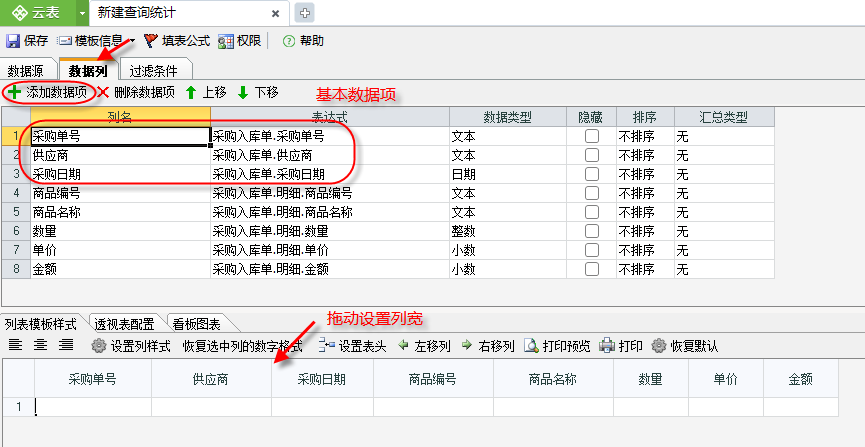The height and width of the screenshot is (447, 865).
Task: Open 排序 cell for 金额 row
Action: pyautogui.click(x=645, y=269)
